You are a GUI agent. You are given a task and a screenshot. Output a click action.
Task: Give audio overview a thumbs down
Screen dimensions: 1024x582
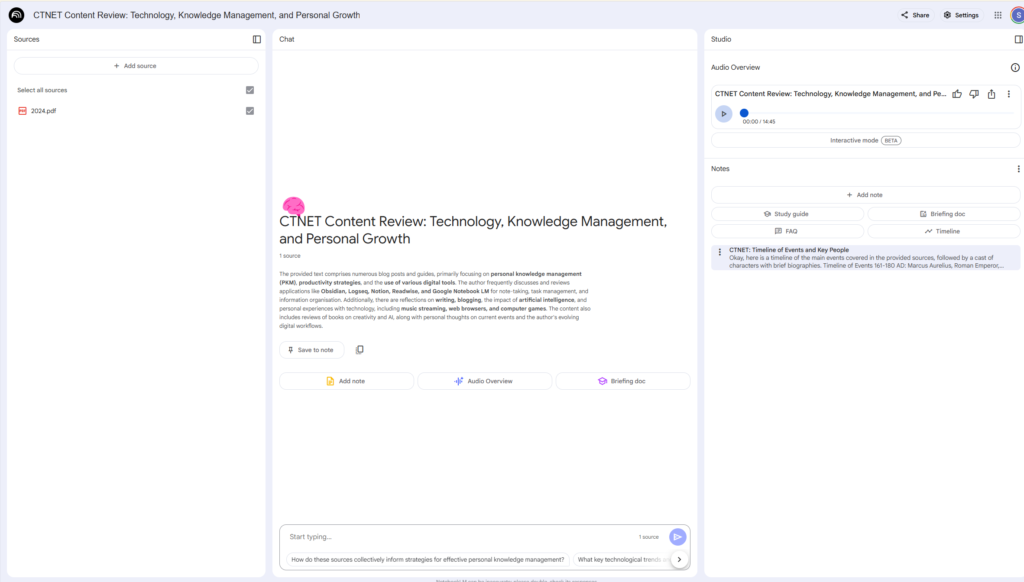[x=974, y=94]
